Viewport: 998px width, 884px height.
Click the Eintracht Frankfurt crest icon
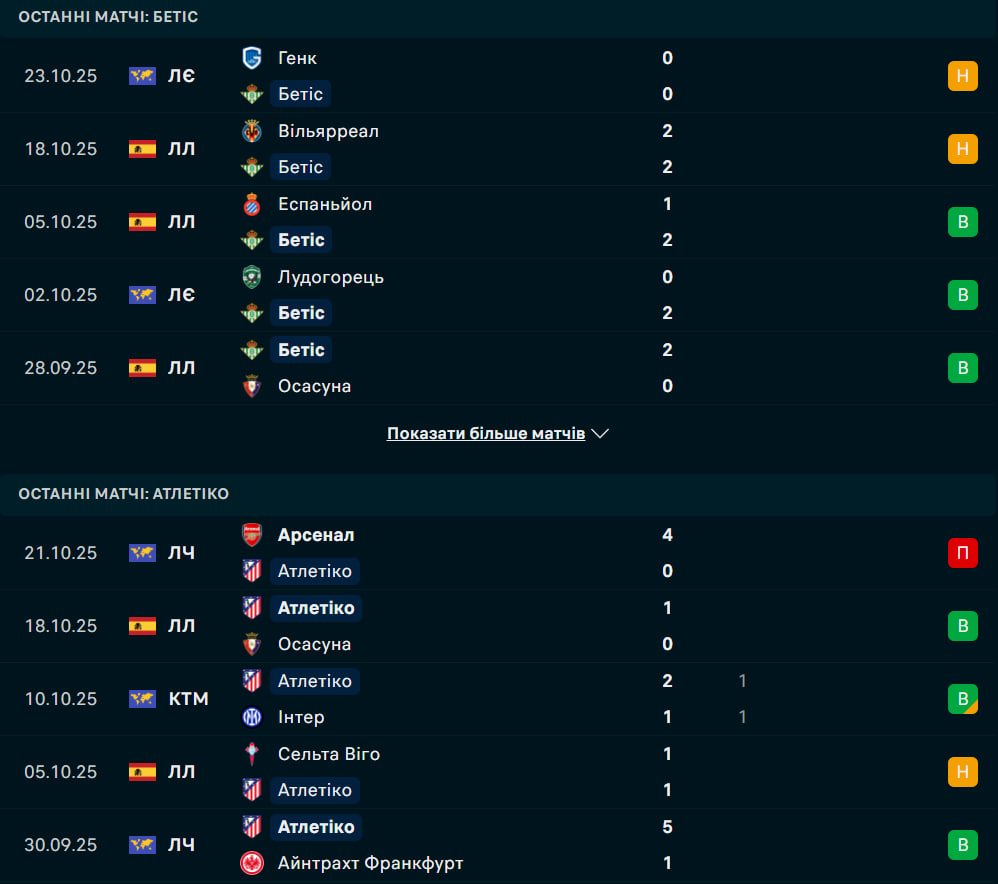tap(252, 863)
